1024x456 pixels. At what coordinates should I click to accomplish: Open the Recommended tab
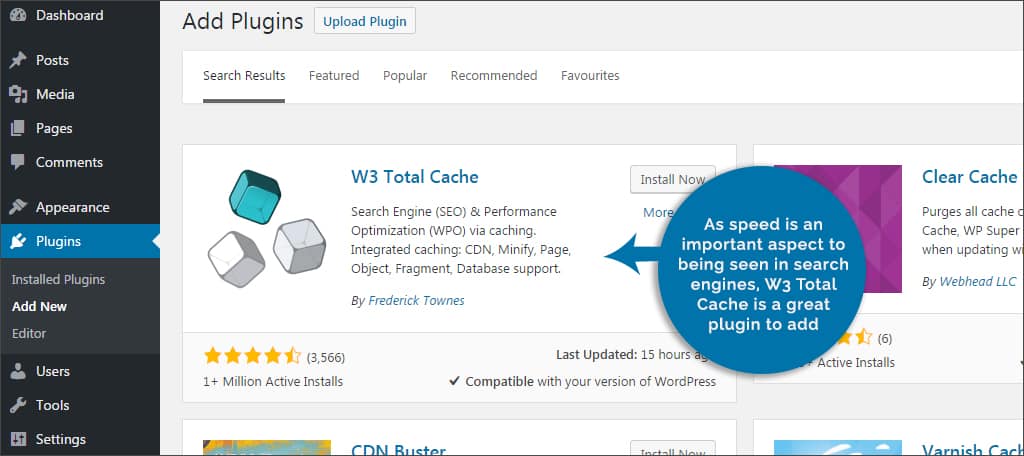click(494, 76)
